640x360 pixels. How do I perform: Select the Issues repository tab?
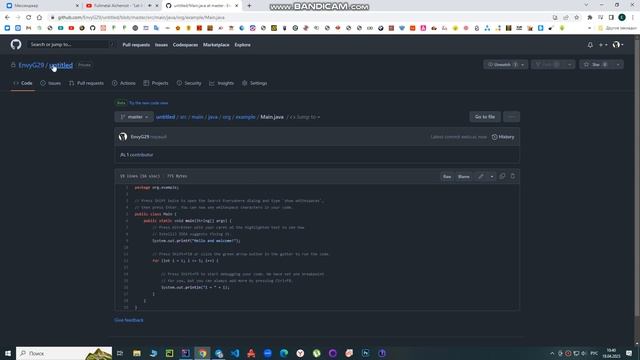[51, 83]
